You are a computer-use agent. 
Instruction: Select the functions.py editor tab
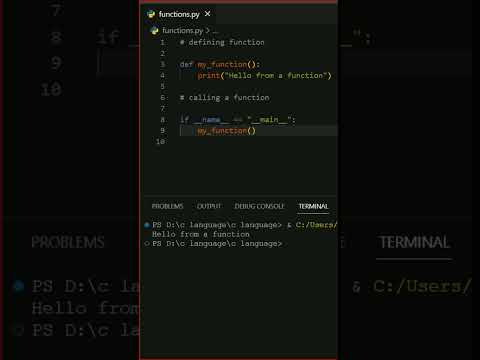[x=179, y=14]
